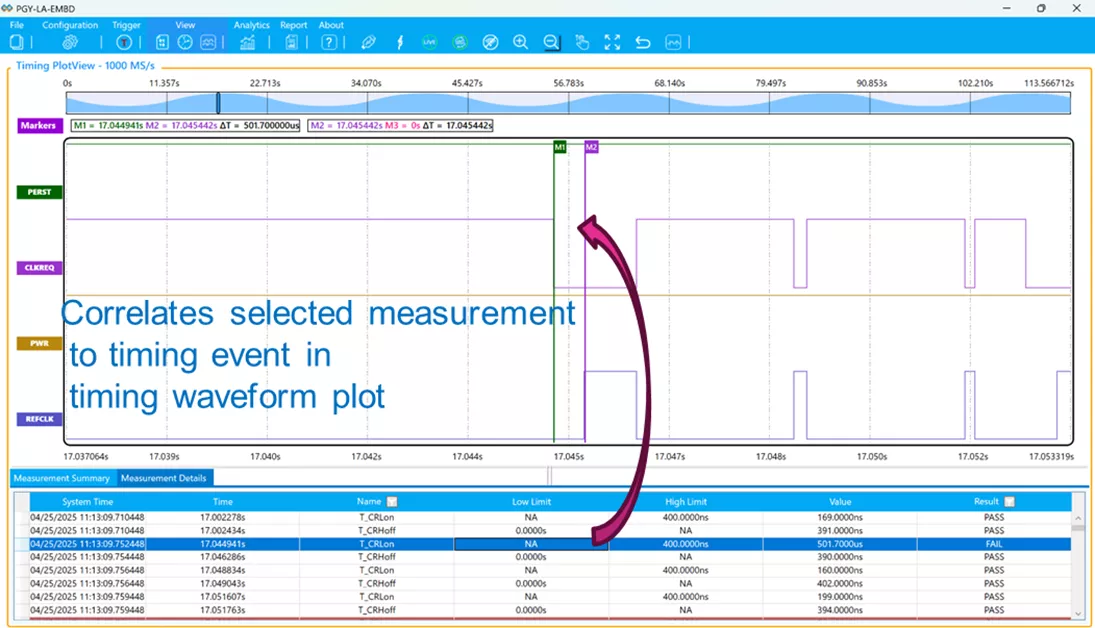Click the Configuration gear icon

pyautogui.click(x=70, y=42)
